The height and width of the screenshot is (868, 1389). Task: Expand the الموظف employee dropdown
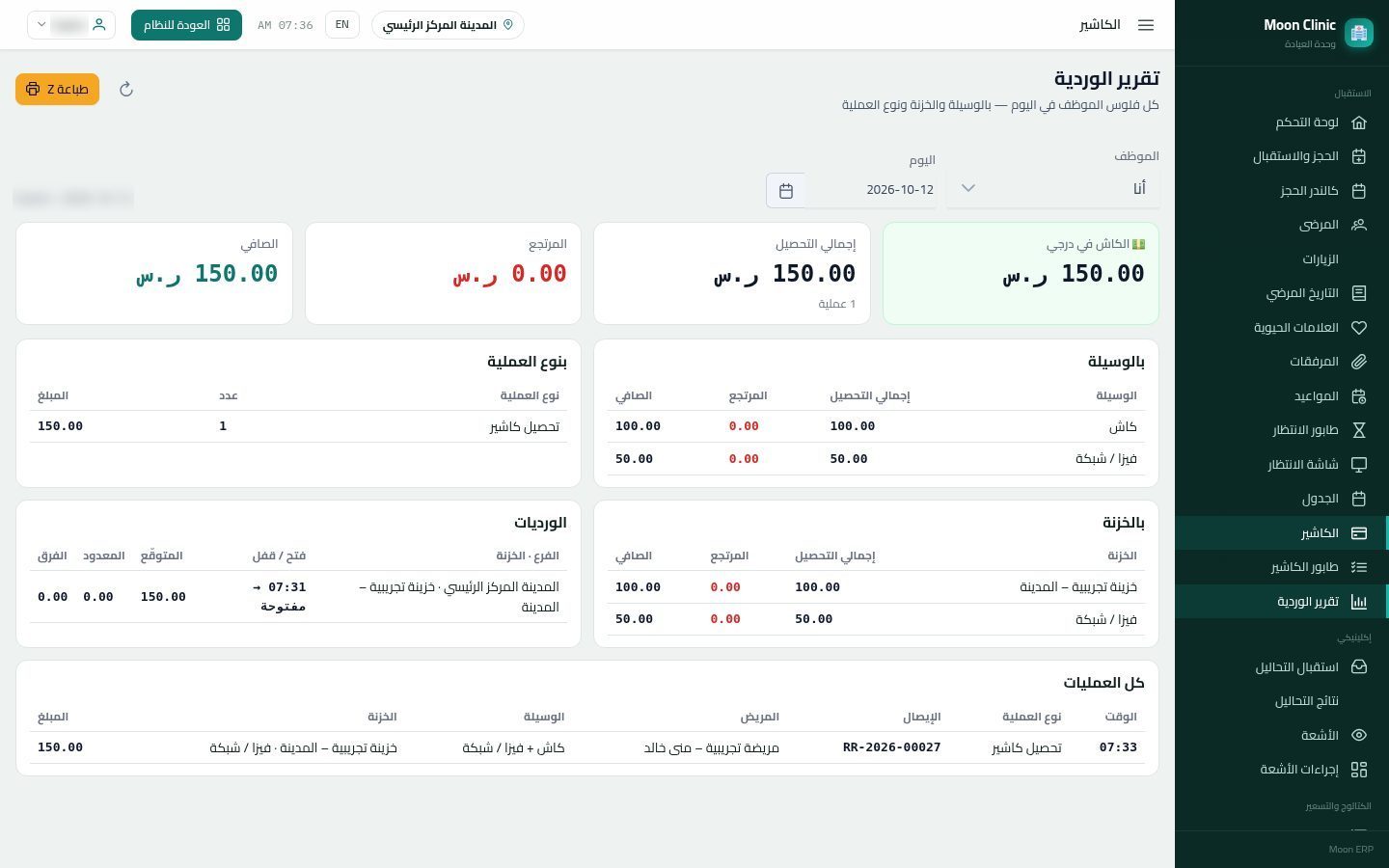coord(1053,189)
